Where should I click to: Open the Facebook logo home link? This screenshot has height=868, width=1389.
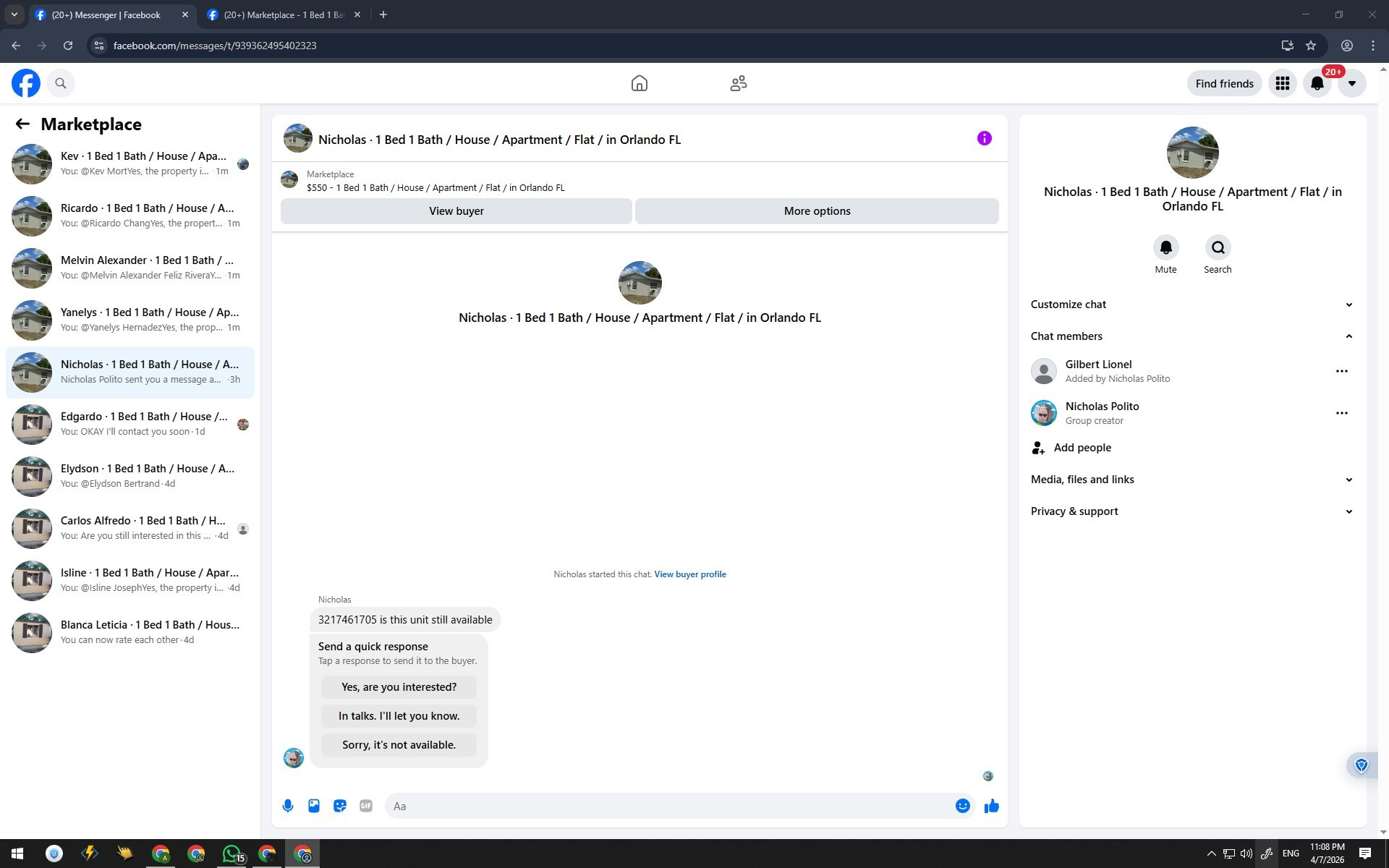(26, 83)
